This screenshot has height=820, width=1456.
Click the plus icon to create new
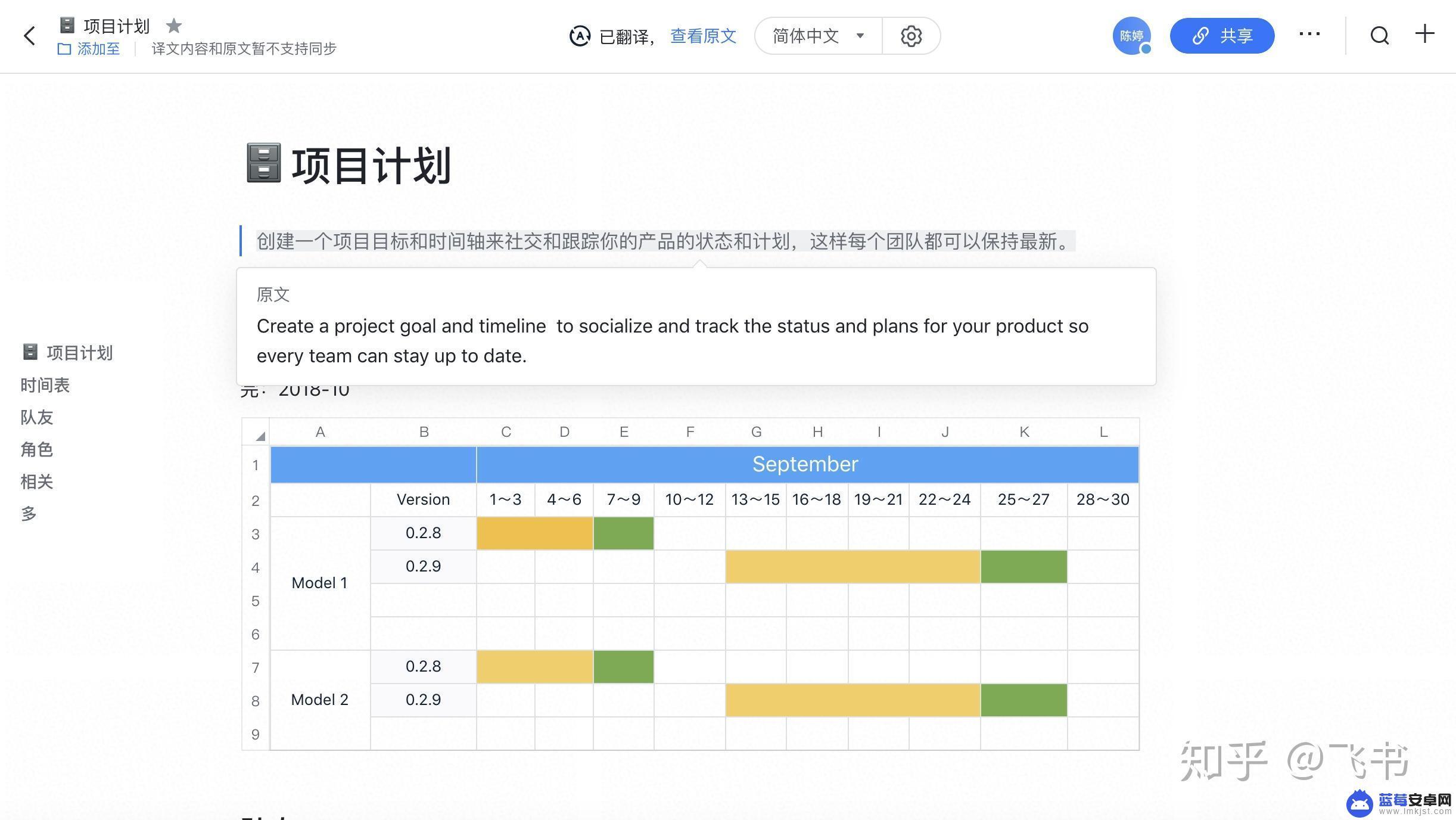click(x=1425, y=34)
